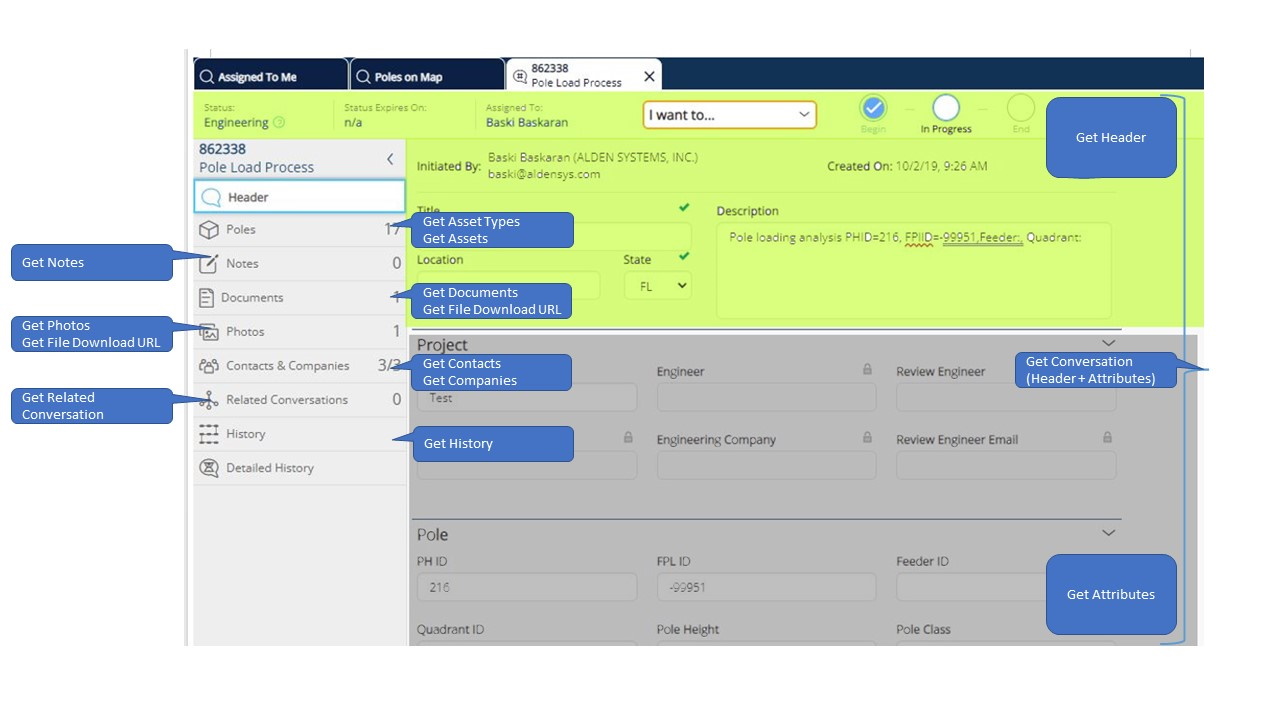
Task: Click the Assigned To name "Baski Baskaran"
Action: (x=527, y=123)
